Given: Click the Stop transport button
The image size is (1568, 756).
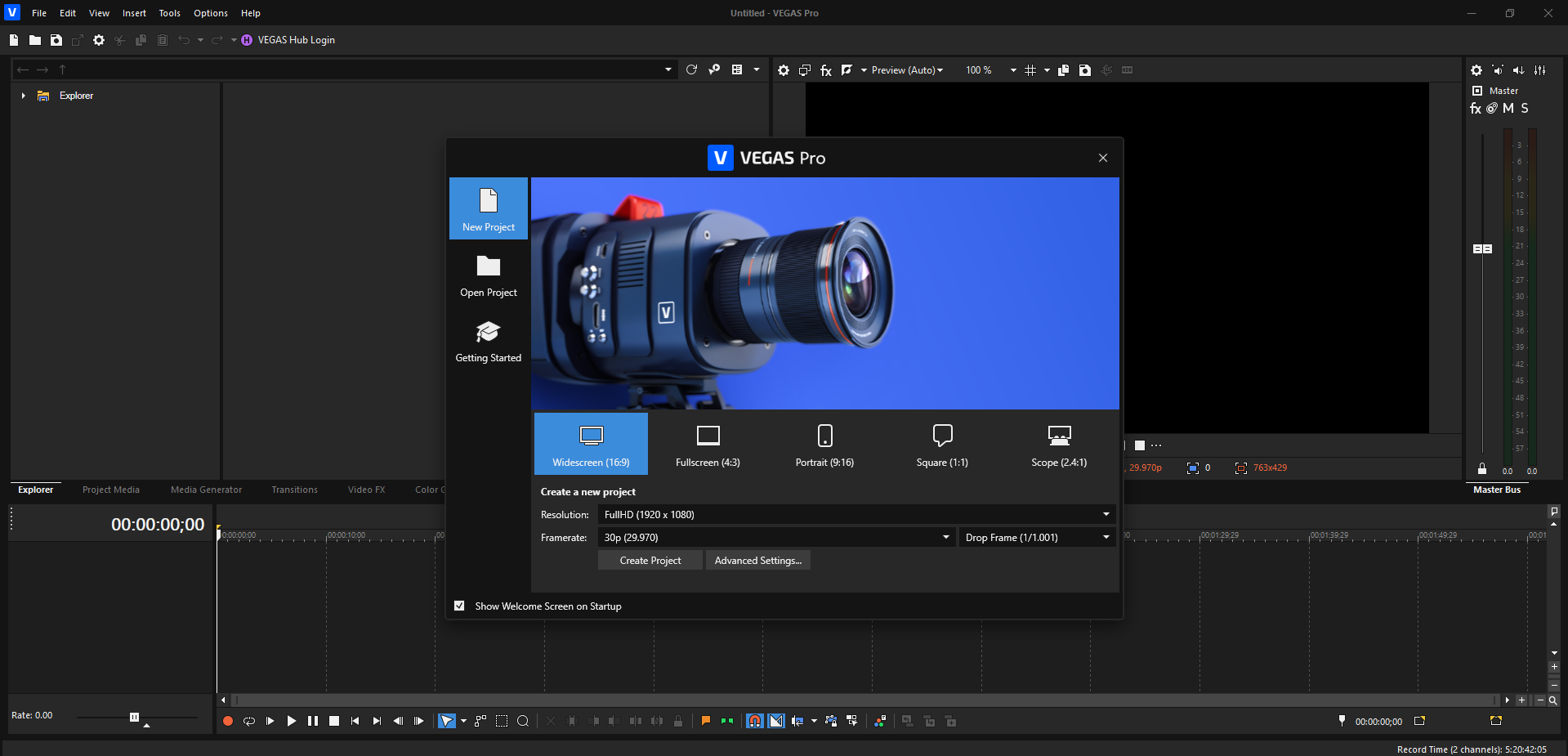Looking at the screenshot, I should [334, 721].
